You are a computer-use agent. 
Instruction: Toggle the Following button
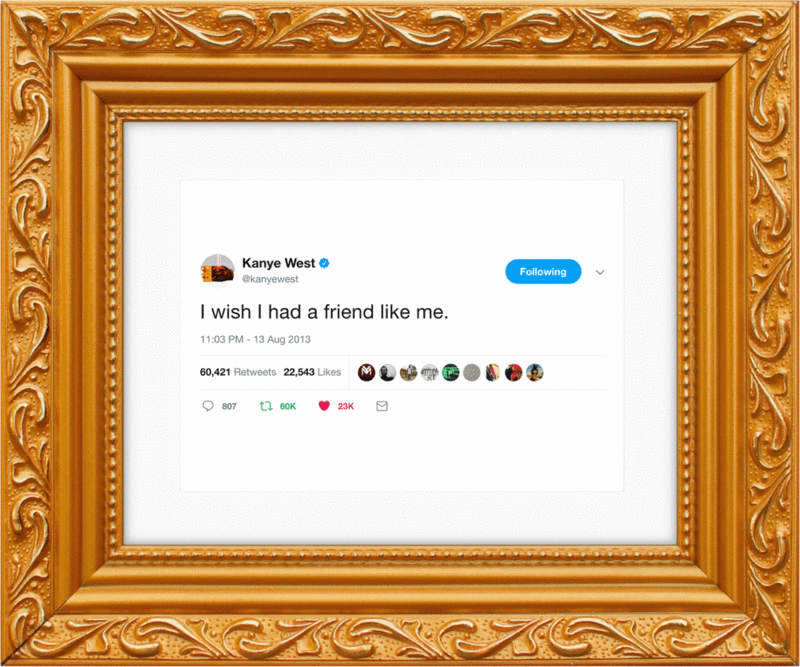pos(543,271)
